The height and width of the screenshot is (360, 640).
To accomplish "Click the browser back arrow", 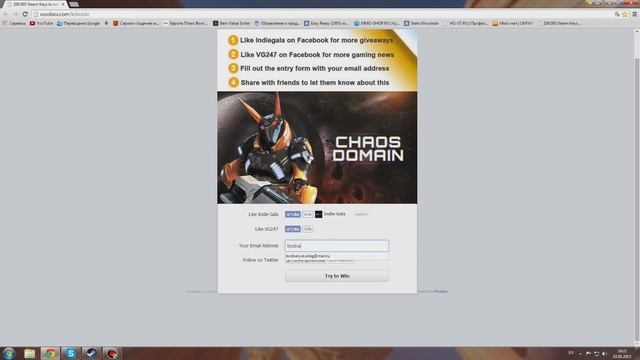I will click(6, 14).
